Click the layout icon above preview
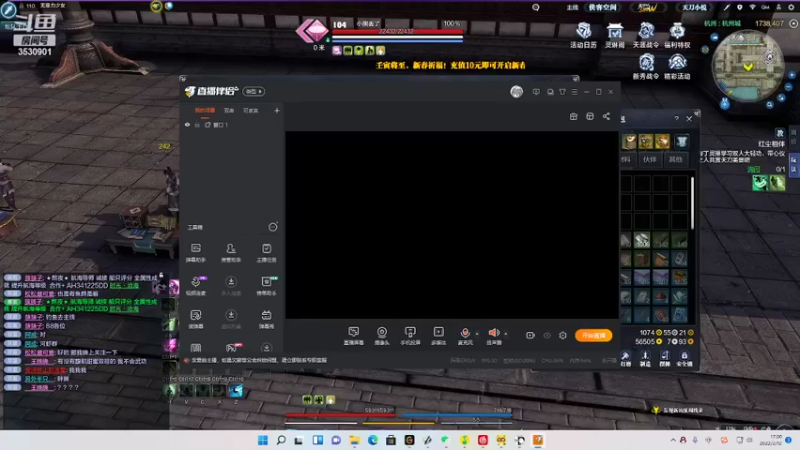The image size is (800, 450). [590, 116]
